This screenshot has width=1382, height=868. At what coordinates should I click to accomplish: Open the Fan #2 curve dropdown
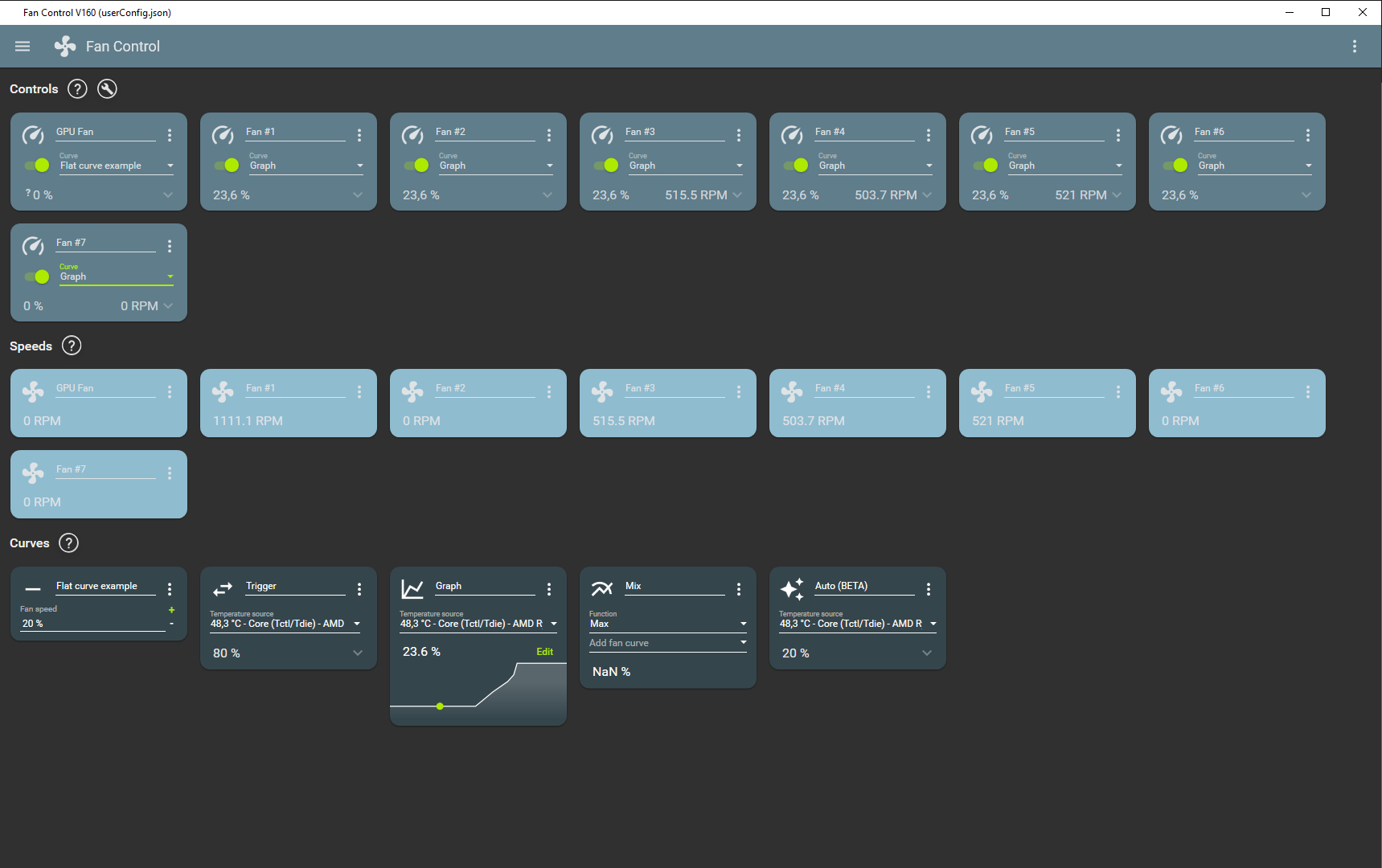550,166
